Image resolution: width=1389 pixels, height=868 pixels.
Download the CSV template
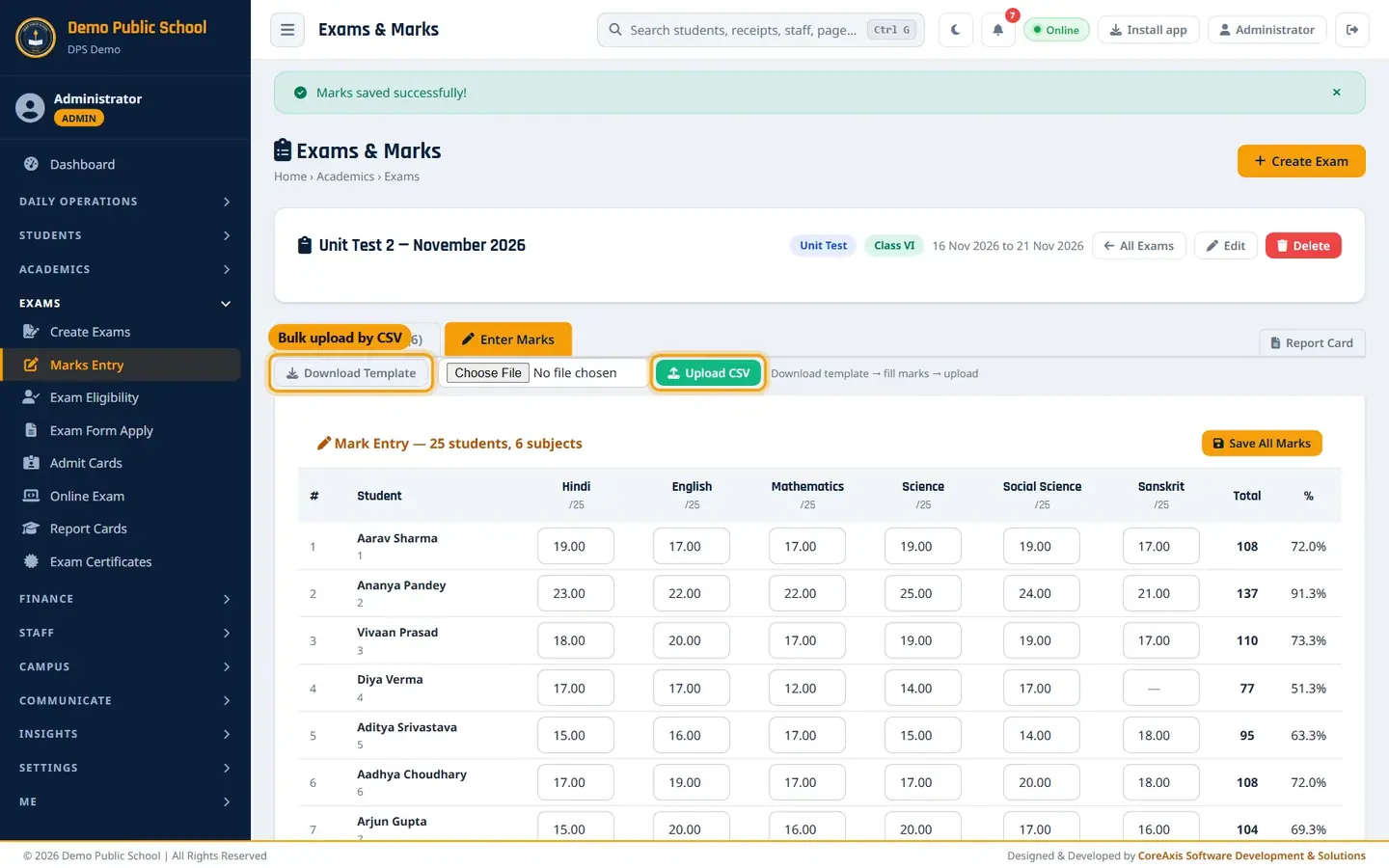point(351,373)
